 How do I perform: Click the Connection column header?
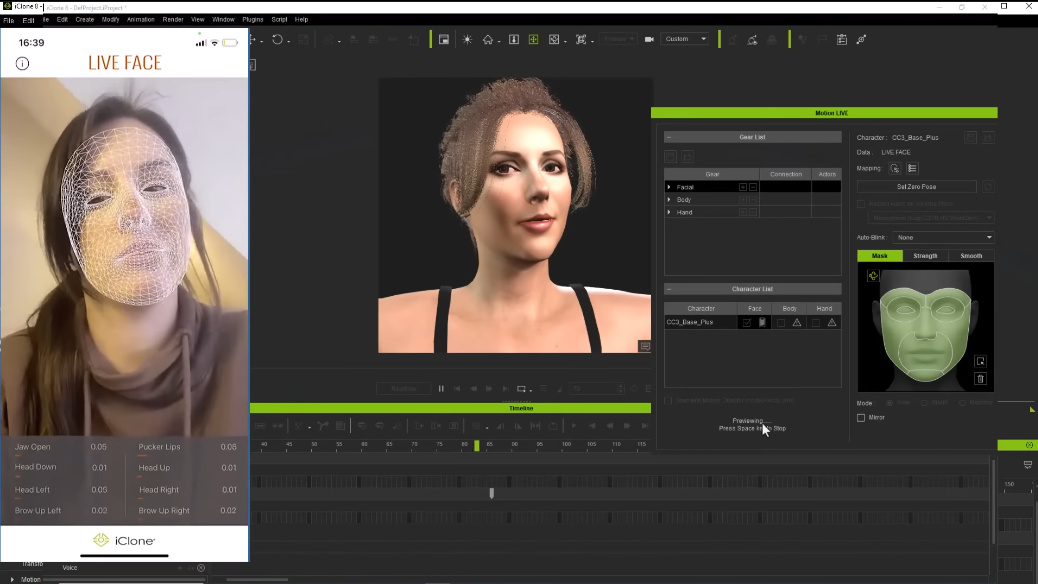point(786,174)
